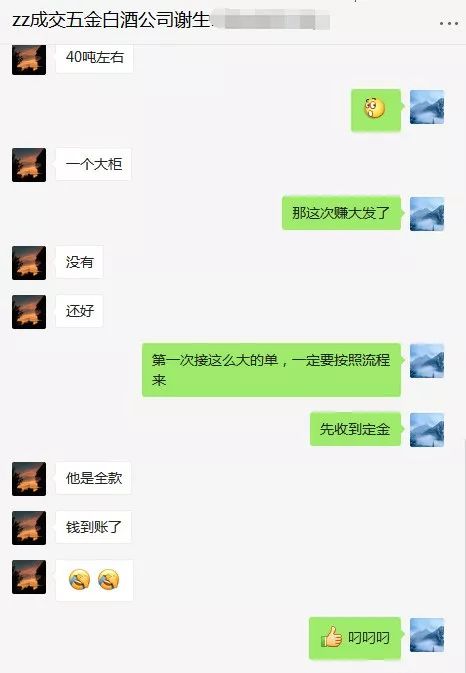Click the two laughing-crying emojis message
Screen dimensions: 466x673
click(94, 580)
